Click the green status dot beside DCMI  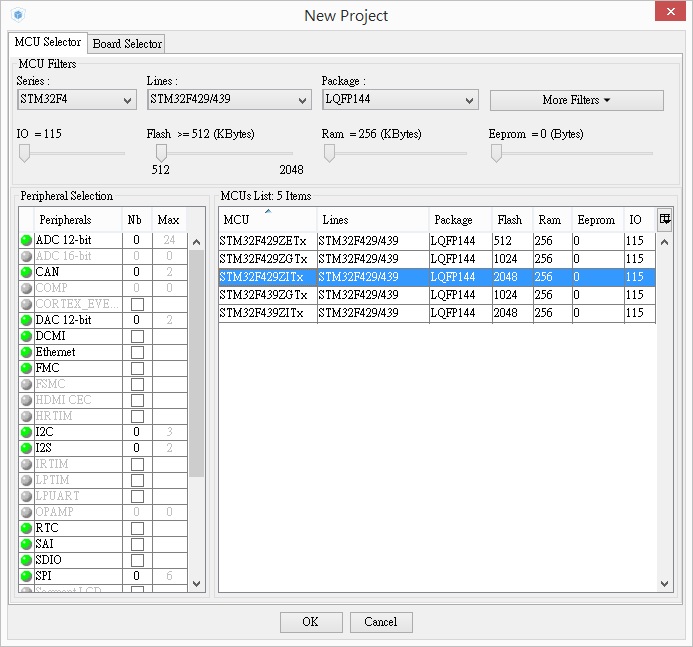(26, 336)
